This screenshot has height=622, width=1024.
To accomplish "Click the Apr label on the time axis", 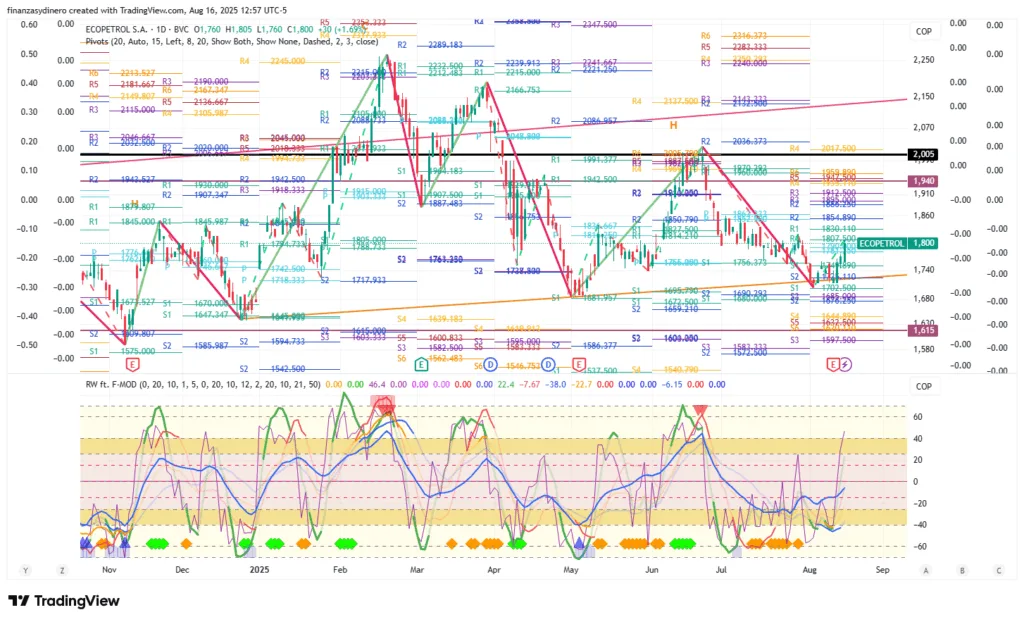I will pos(494,570).
